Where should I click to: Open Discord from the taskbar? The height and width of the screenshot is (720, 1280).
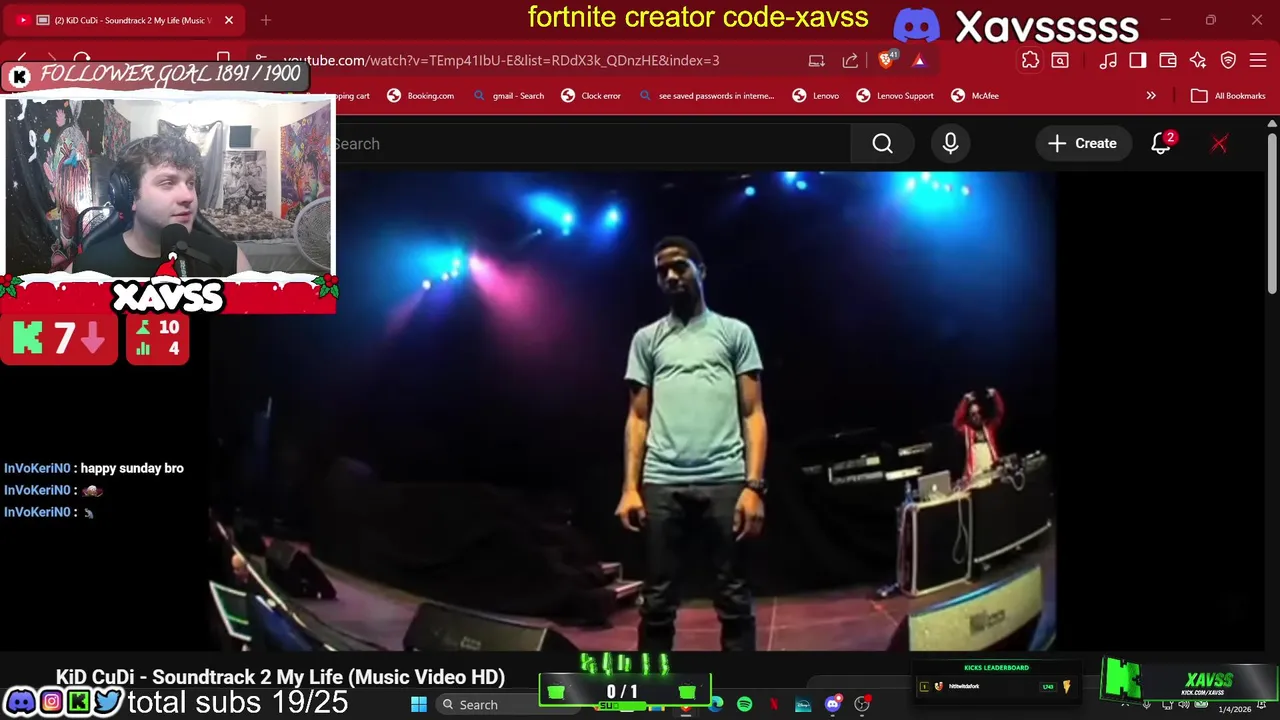(832, 705)
